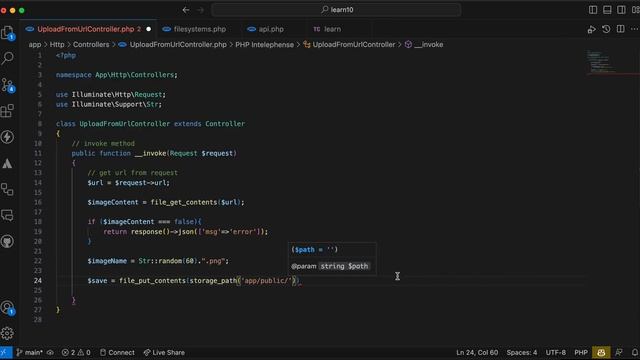The width and height of the screenshot is (640, 360).
Task: Click the use Illuminate\Support\Str line
Action: (109, 104)
